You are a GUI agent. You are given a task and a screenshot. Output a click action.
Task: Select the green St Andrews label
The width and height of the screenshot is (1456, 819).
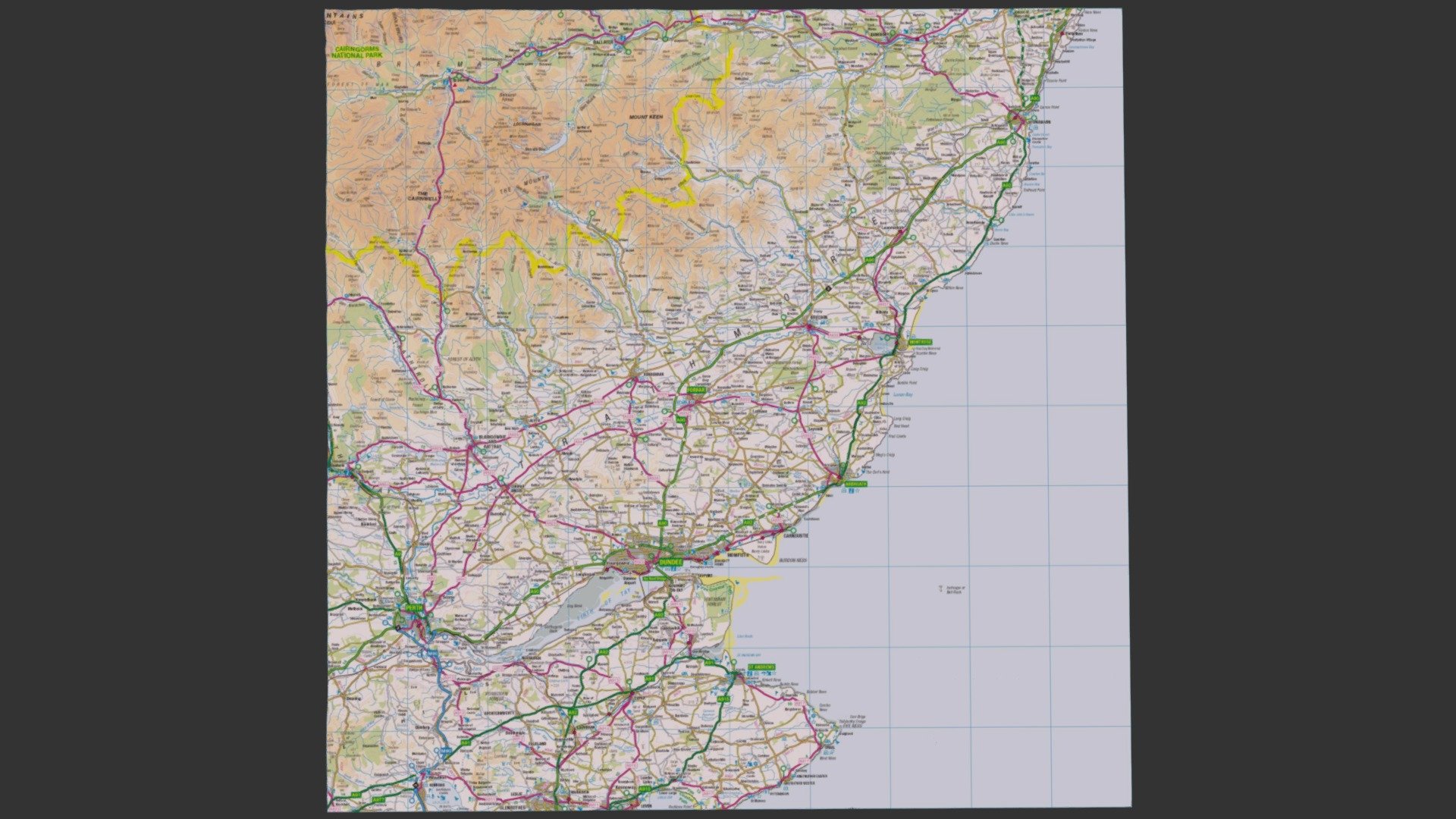pyautogui.click(x=761, y=667)
